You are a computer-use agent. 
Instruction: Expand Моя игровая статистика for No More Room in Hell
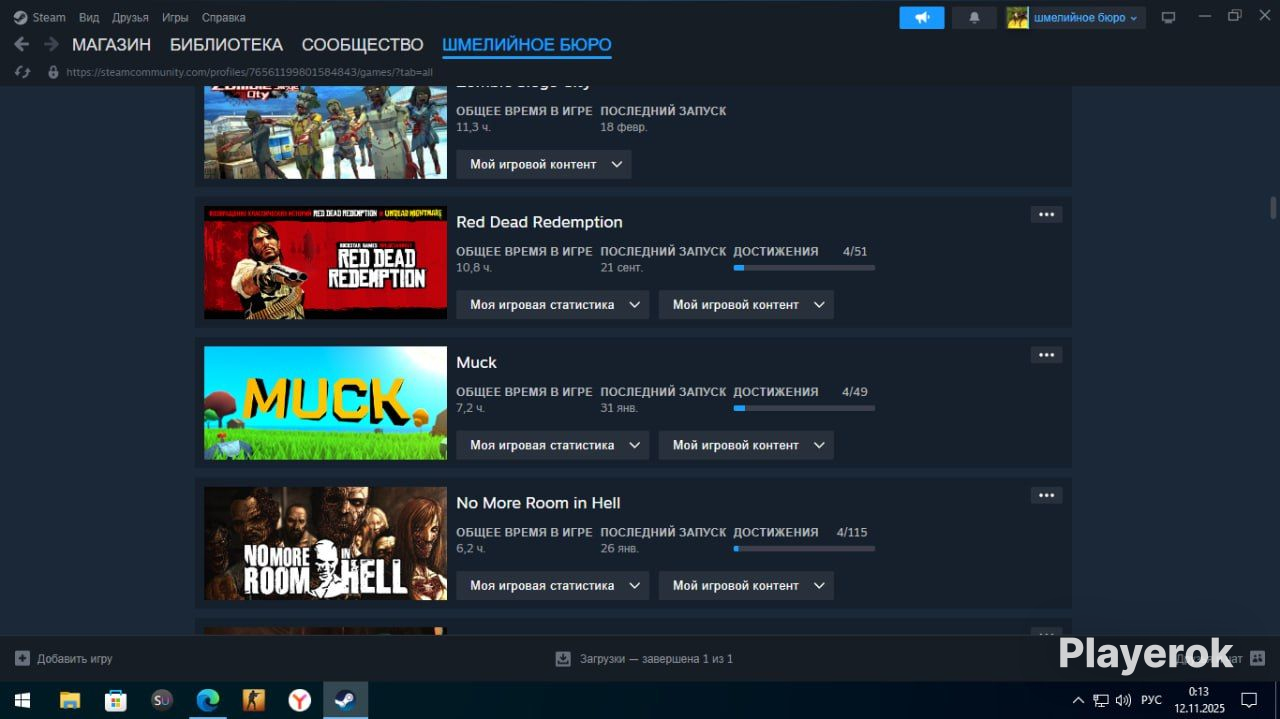click(553, 585)
